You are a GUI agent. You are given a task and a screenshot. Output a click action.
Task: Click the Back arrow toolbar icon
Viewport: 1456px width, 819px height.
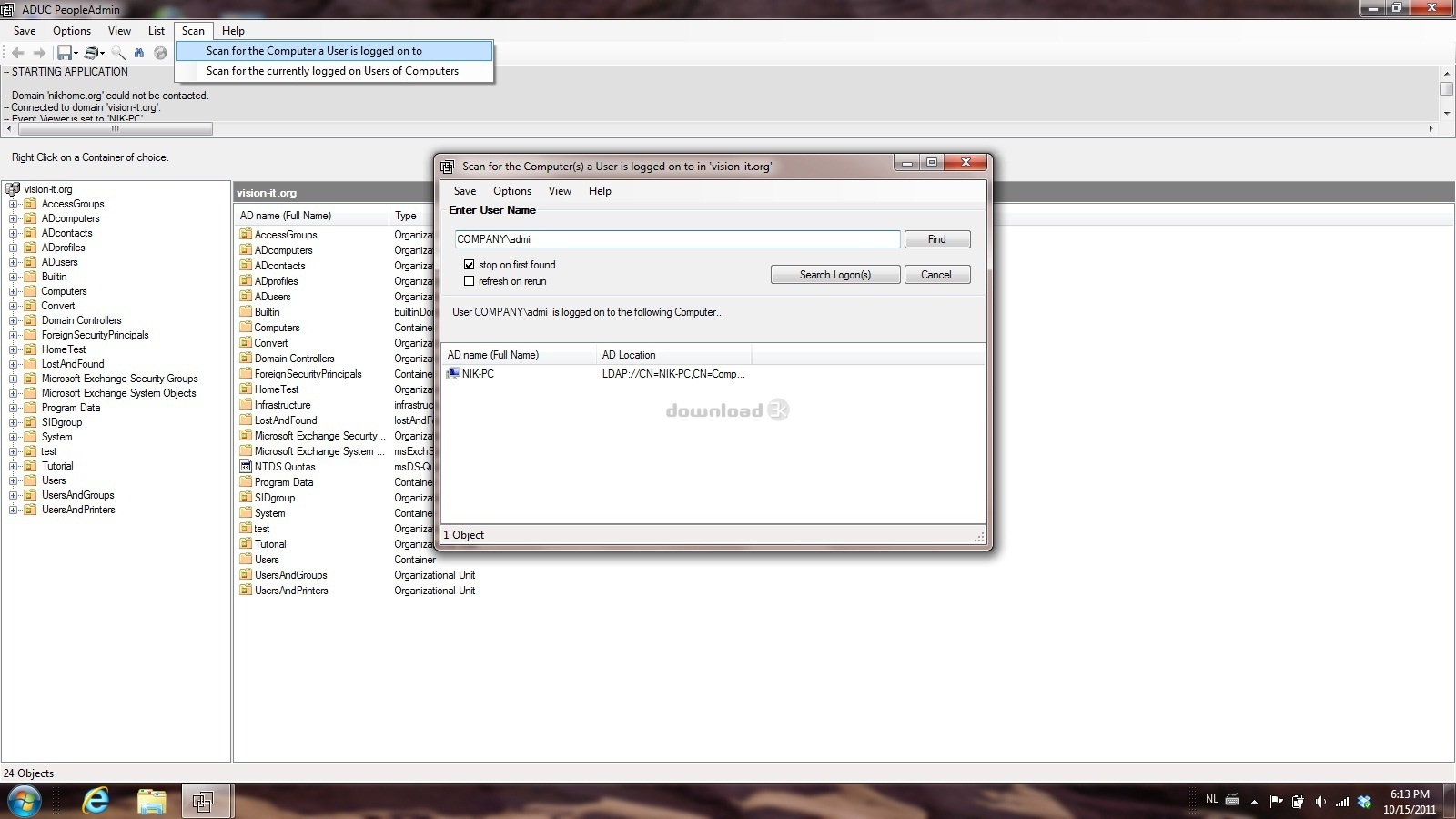coord(17,53)
